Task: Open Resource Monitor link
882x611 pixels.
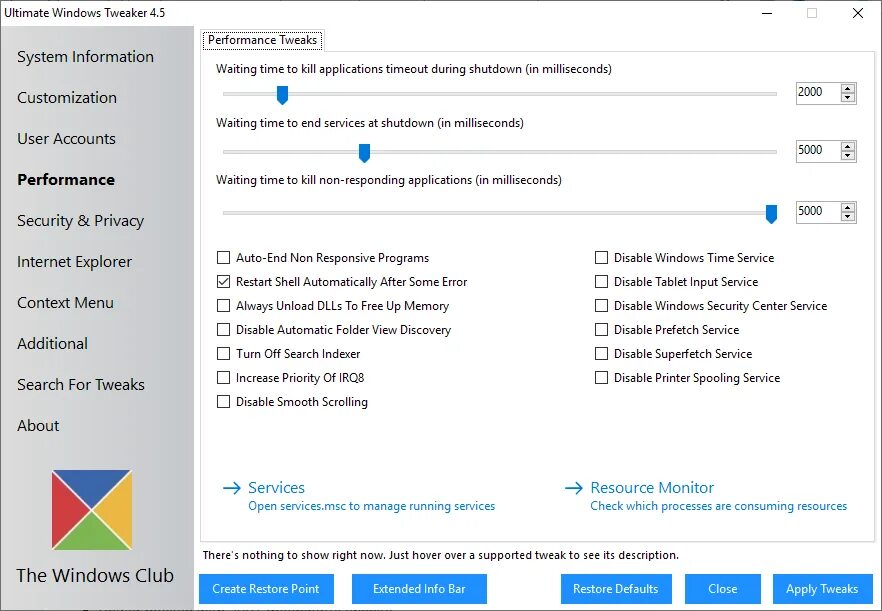Action: click(x=652, y=488)
